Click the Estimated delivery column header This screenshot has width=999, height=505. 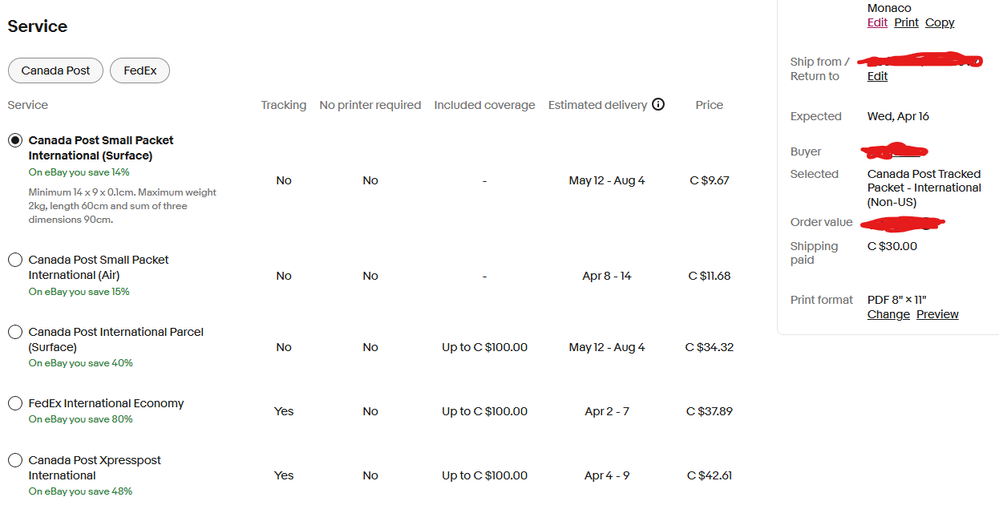[x=597, y=105]
